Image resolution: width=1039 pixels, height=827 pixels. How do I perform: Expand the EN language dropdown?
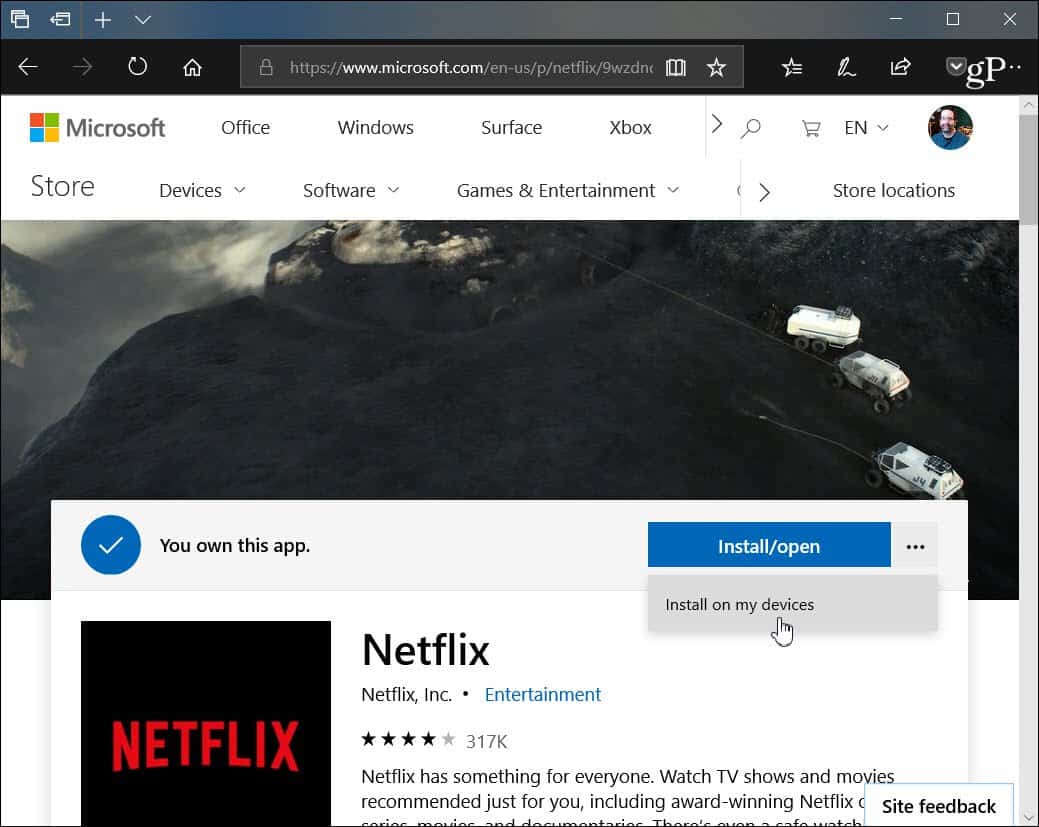(x=866, y=127)
